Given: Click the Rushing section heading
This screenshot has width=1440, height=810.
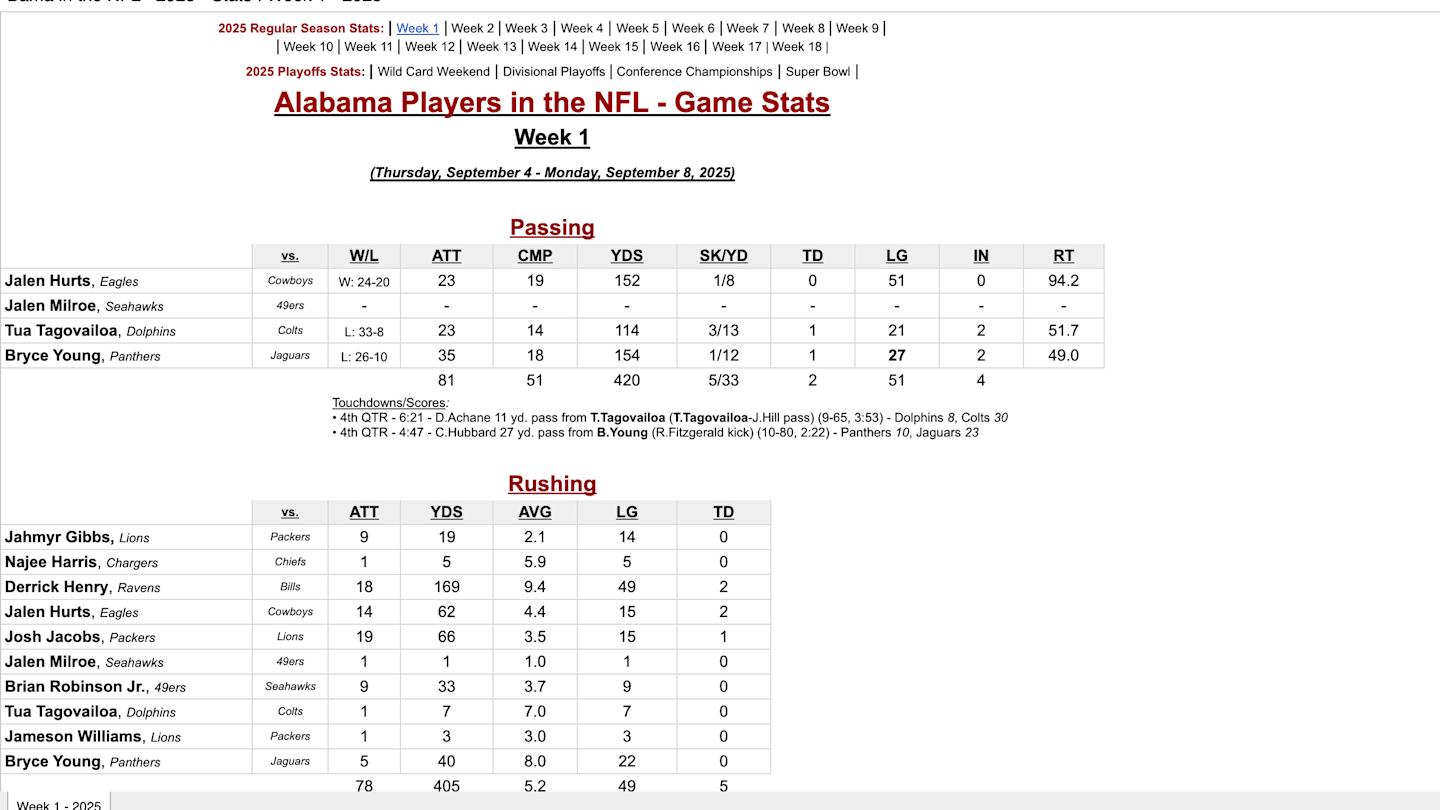Looking at the screenshot, I should 552,484.
